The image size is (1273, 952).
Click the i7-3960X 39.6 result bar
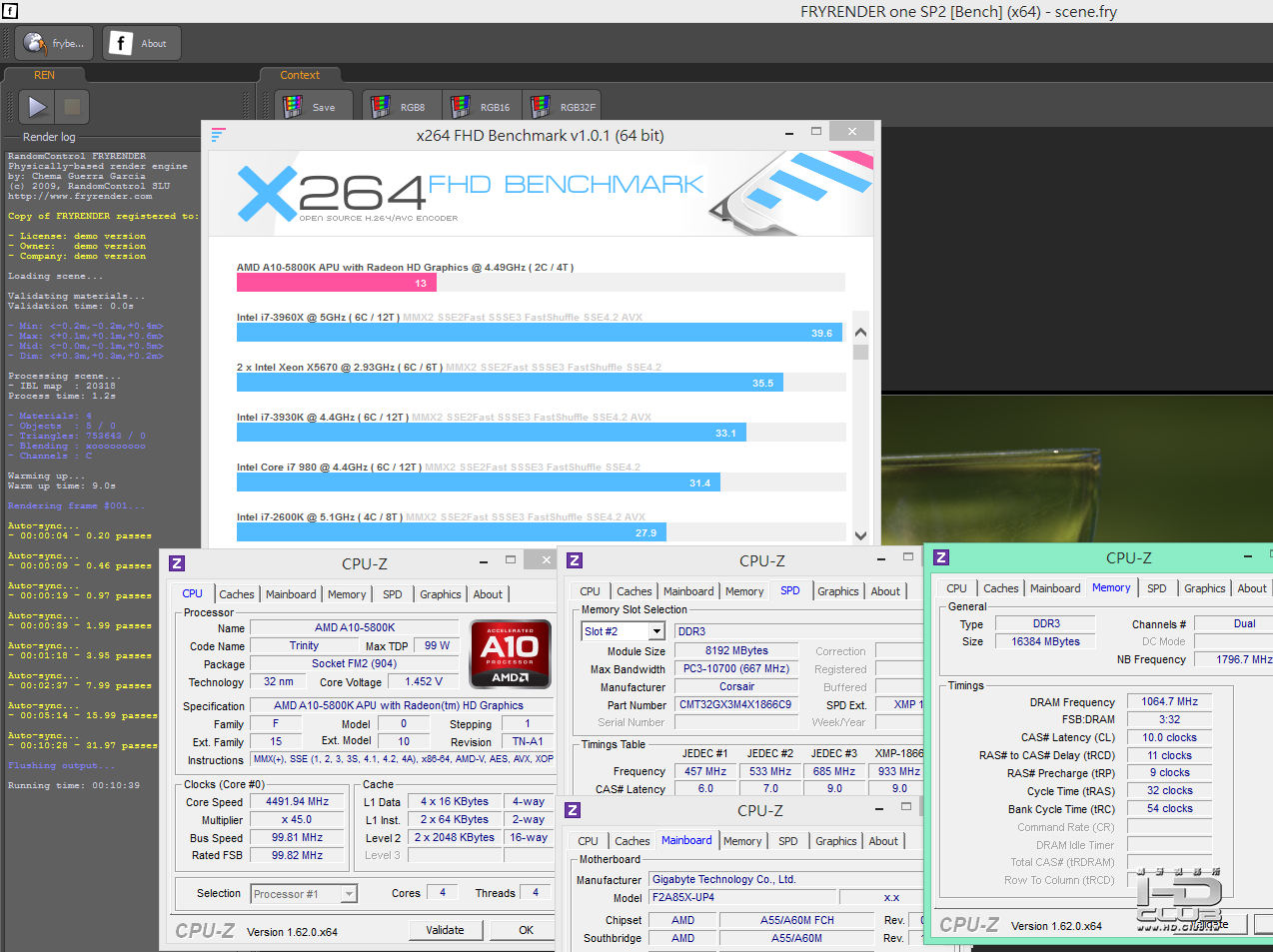pos(540,333)
